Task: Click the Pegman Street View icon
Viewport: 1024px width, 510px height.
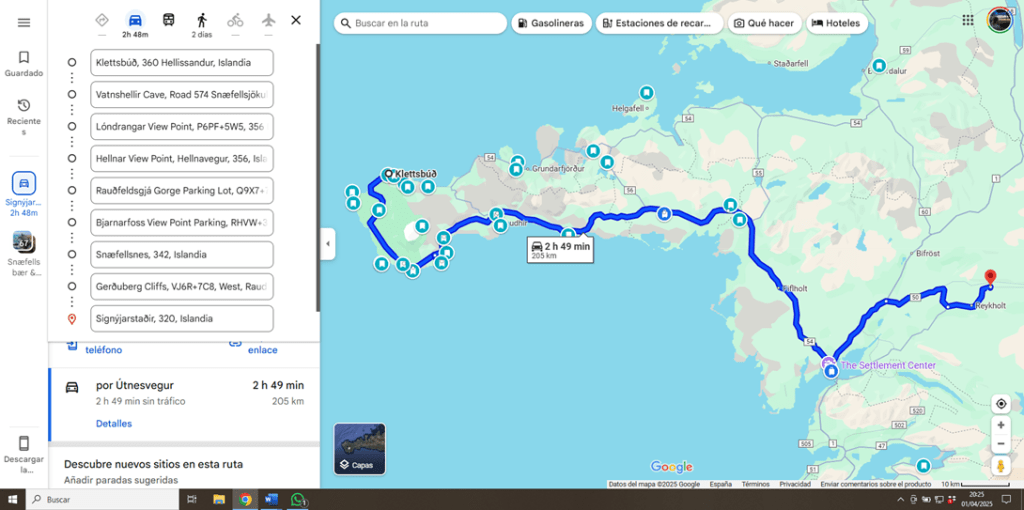Action: point(1000,466)
